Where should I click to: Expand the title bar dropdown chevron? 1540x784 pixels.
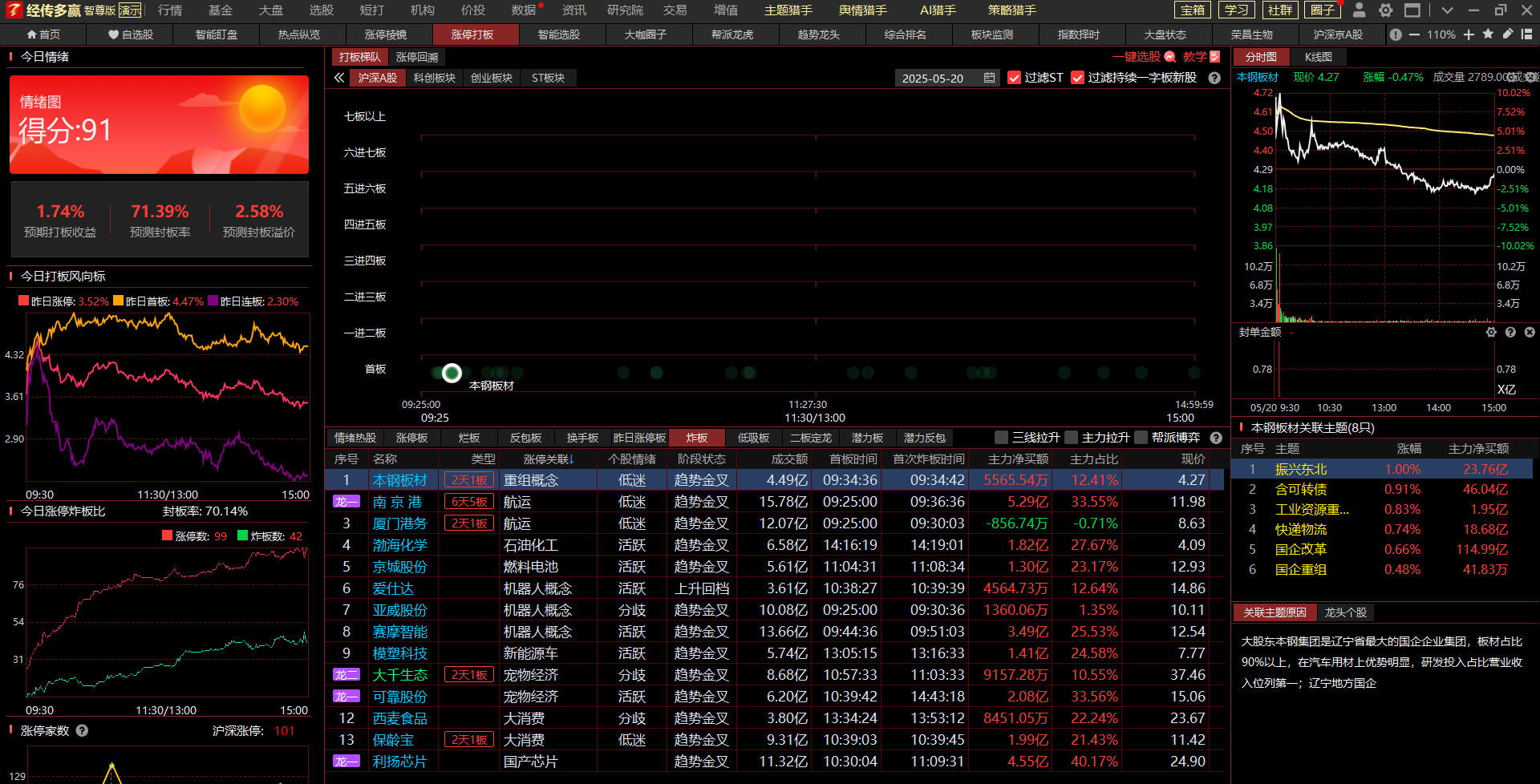[1447, 10]
